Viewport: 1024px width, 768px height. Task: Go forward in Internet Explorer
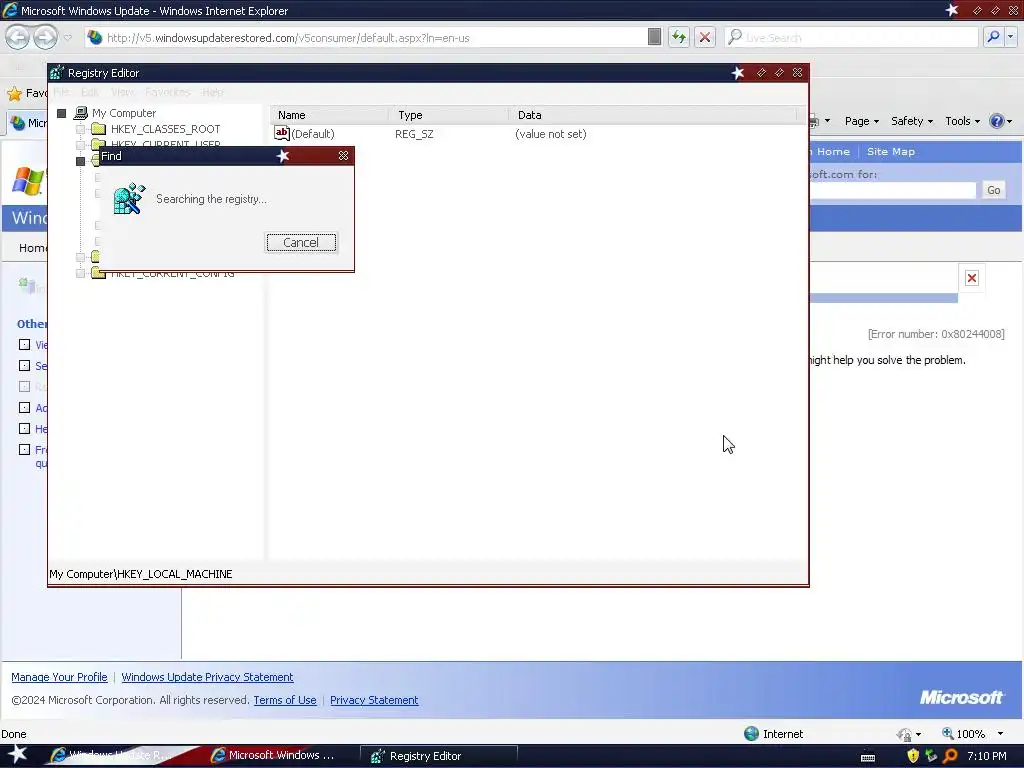point(45,37)
